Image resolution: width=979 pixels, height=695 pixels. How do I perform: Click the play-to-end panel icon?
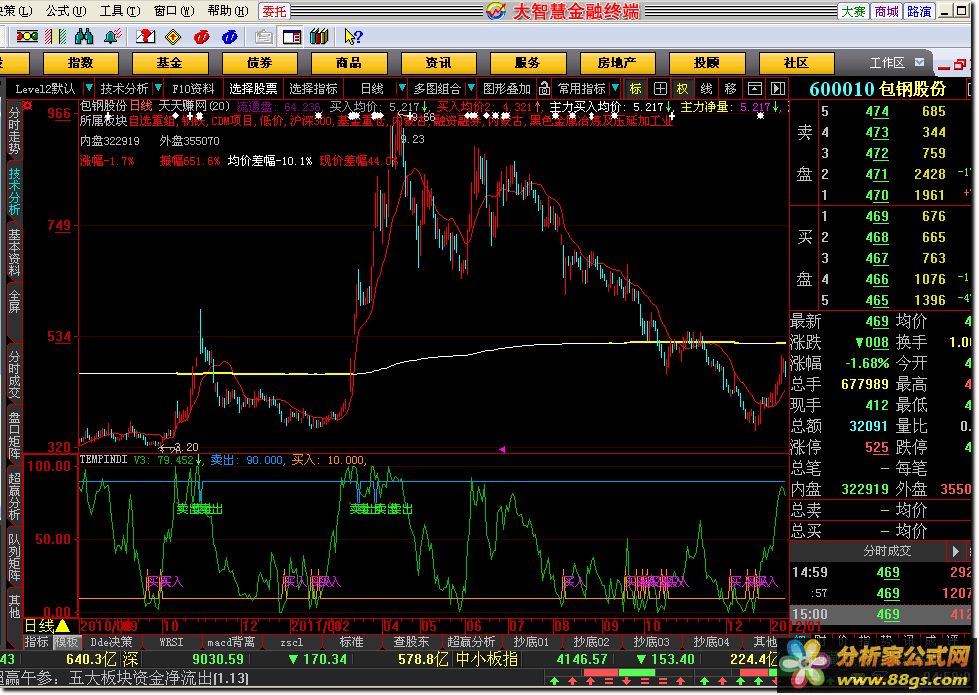tap(777, 89)
